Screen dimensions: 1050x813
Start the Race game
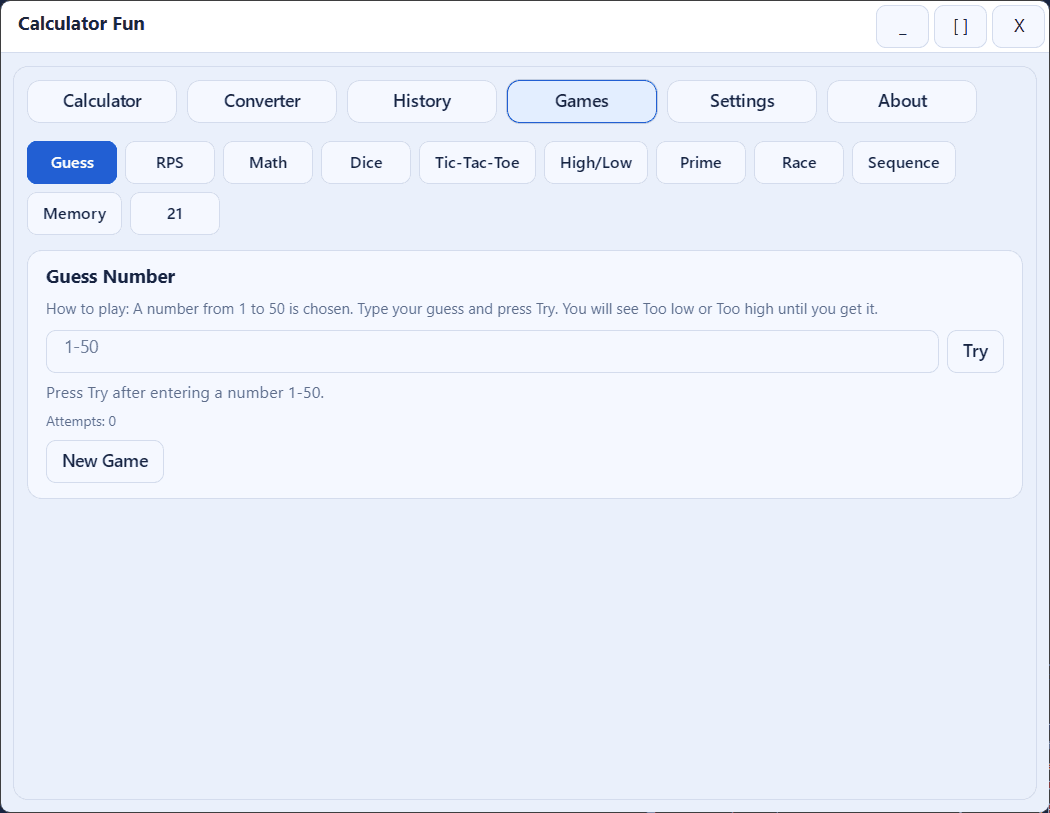pos(798,162)
